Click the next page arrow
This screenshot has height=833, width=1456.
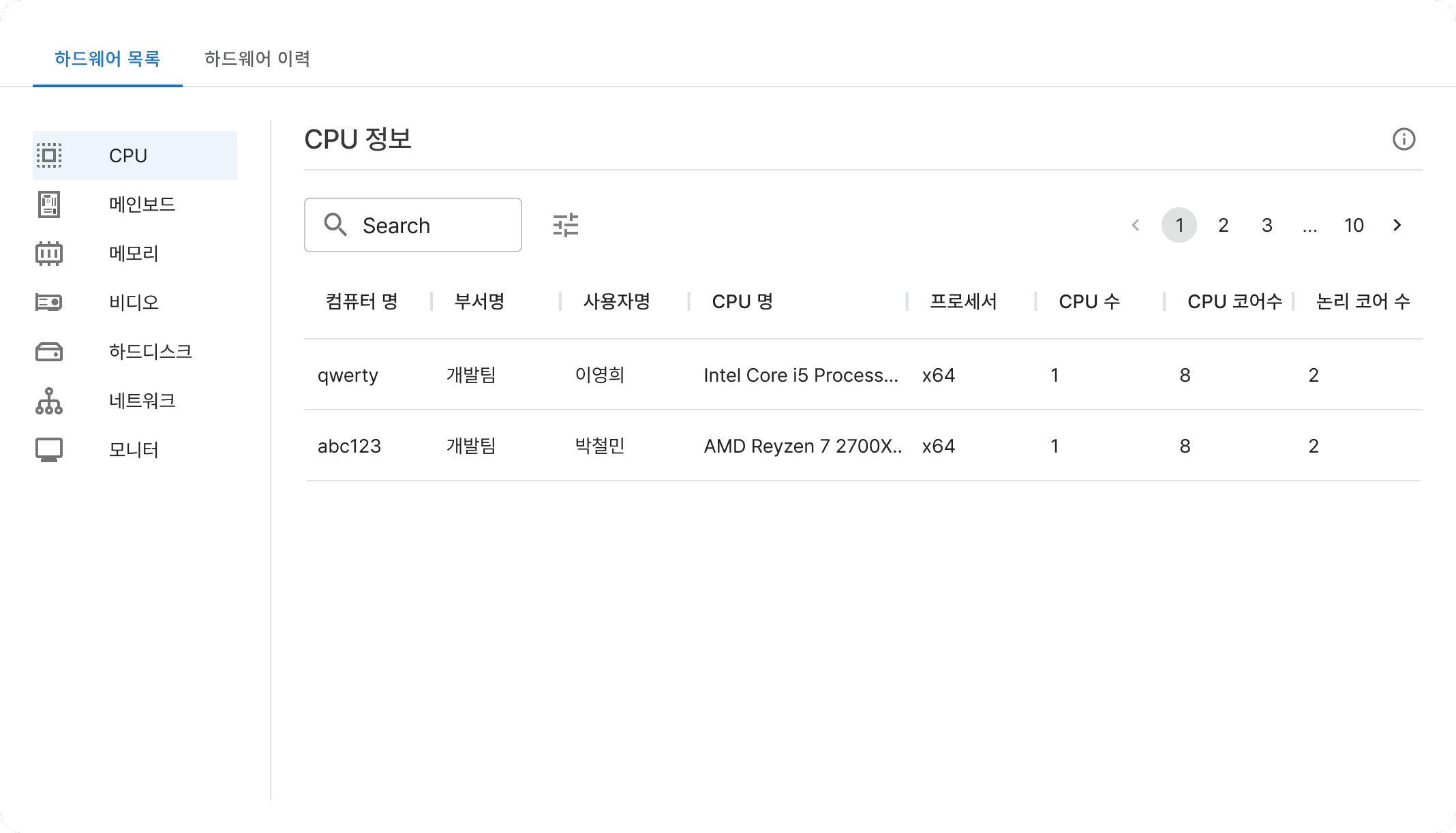click(x=1397, y=225)
